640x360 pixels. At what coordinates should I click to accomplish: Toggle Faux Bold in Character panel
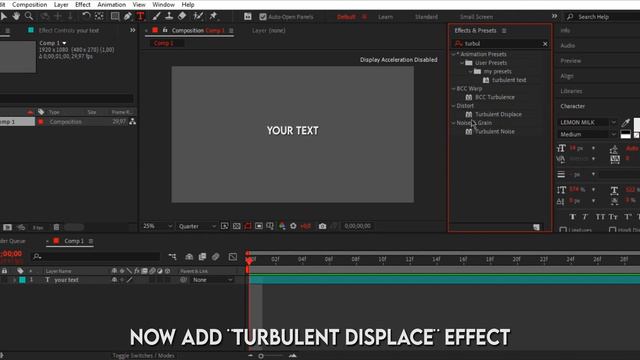click(572, 217)
